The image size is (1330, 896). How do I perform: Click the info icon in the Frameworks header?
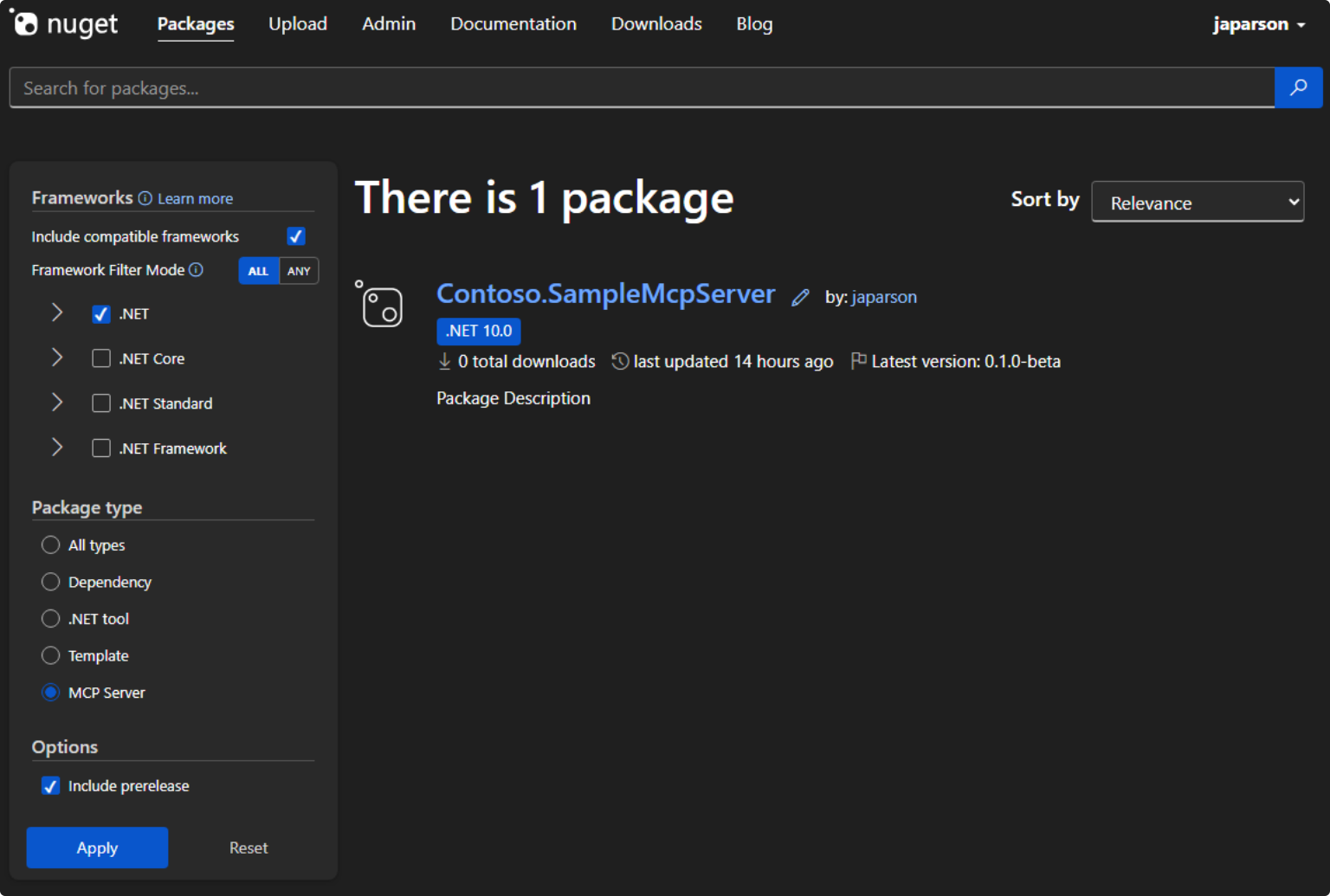coord(145,197)
